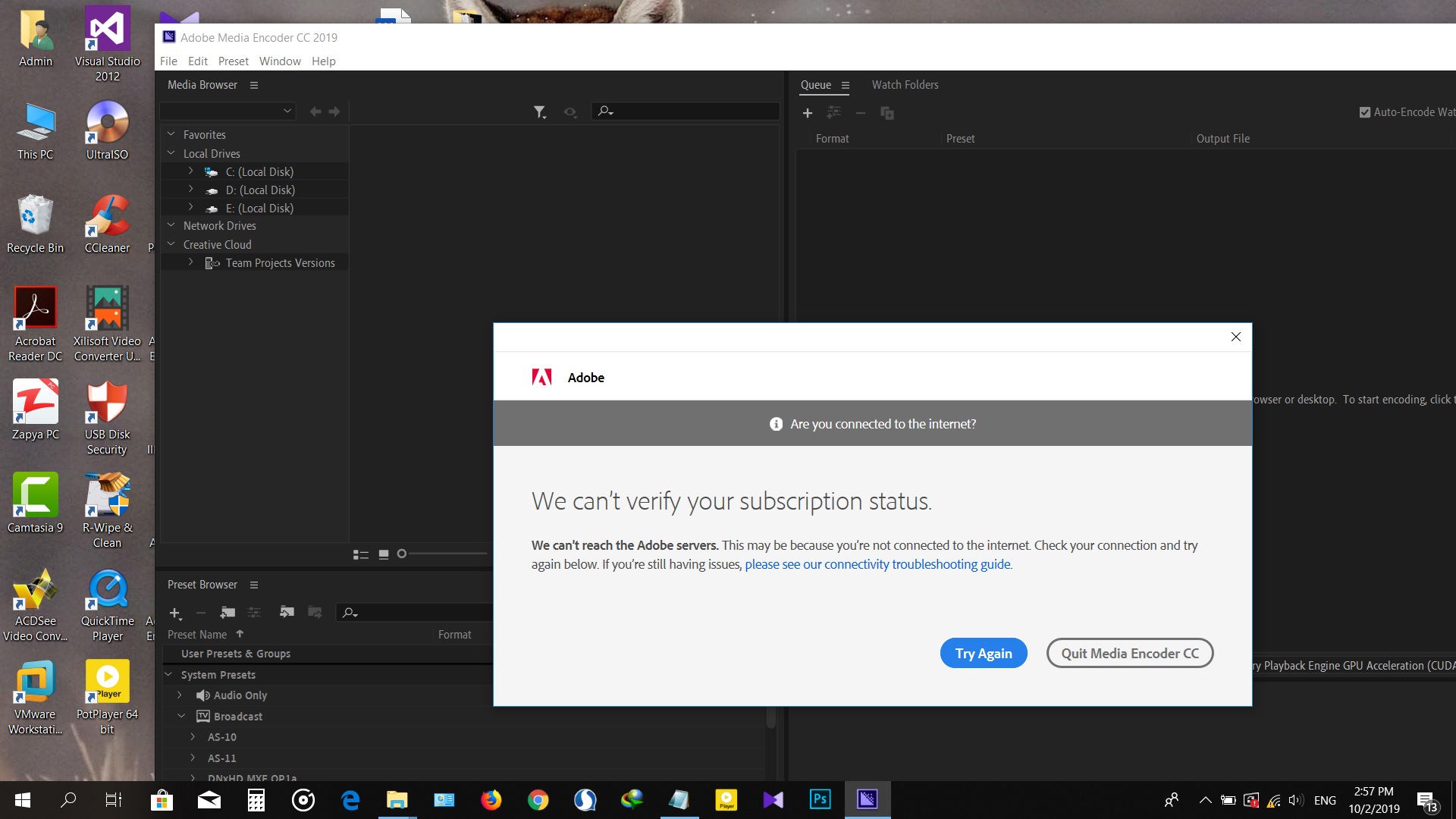Expand the C: Local Disk drive tree
Screen dimensions: 1456x819
click(190, 171)
